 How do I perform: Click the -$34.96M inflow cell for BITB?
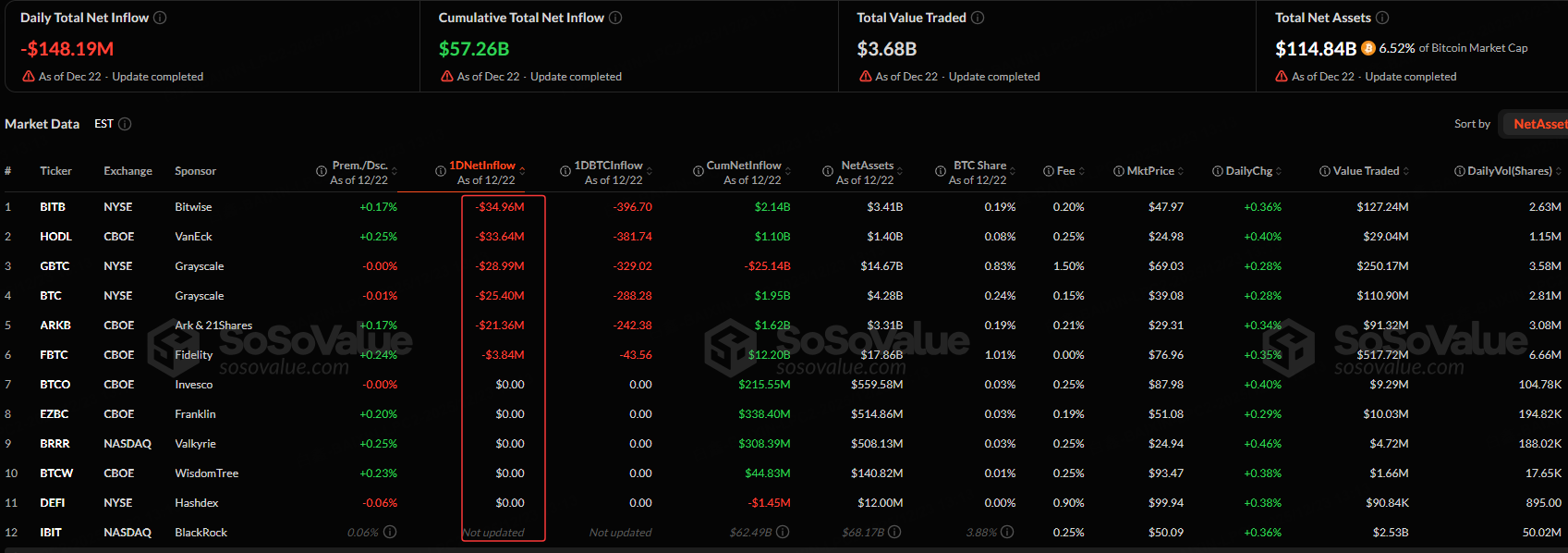pyautogui.click(x=500, y=207)
